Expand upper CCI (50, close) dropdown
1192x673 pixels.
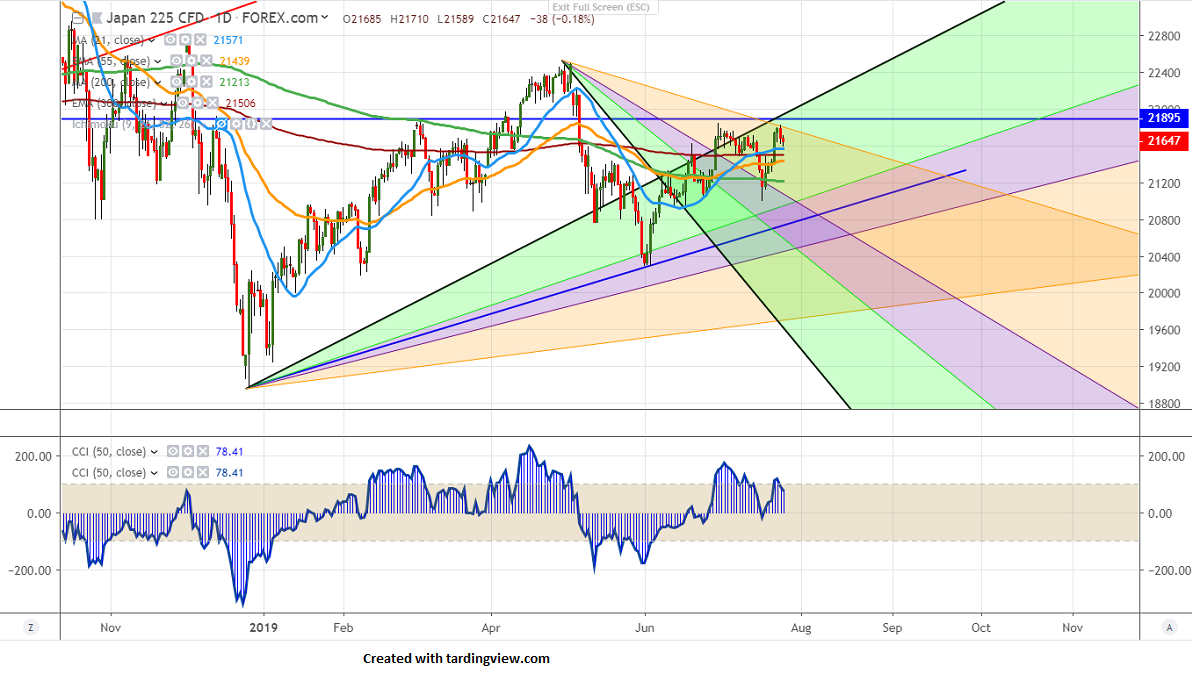click(154, 452)
